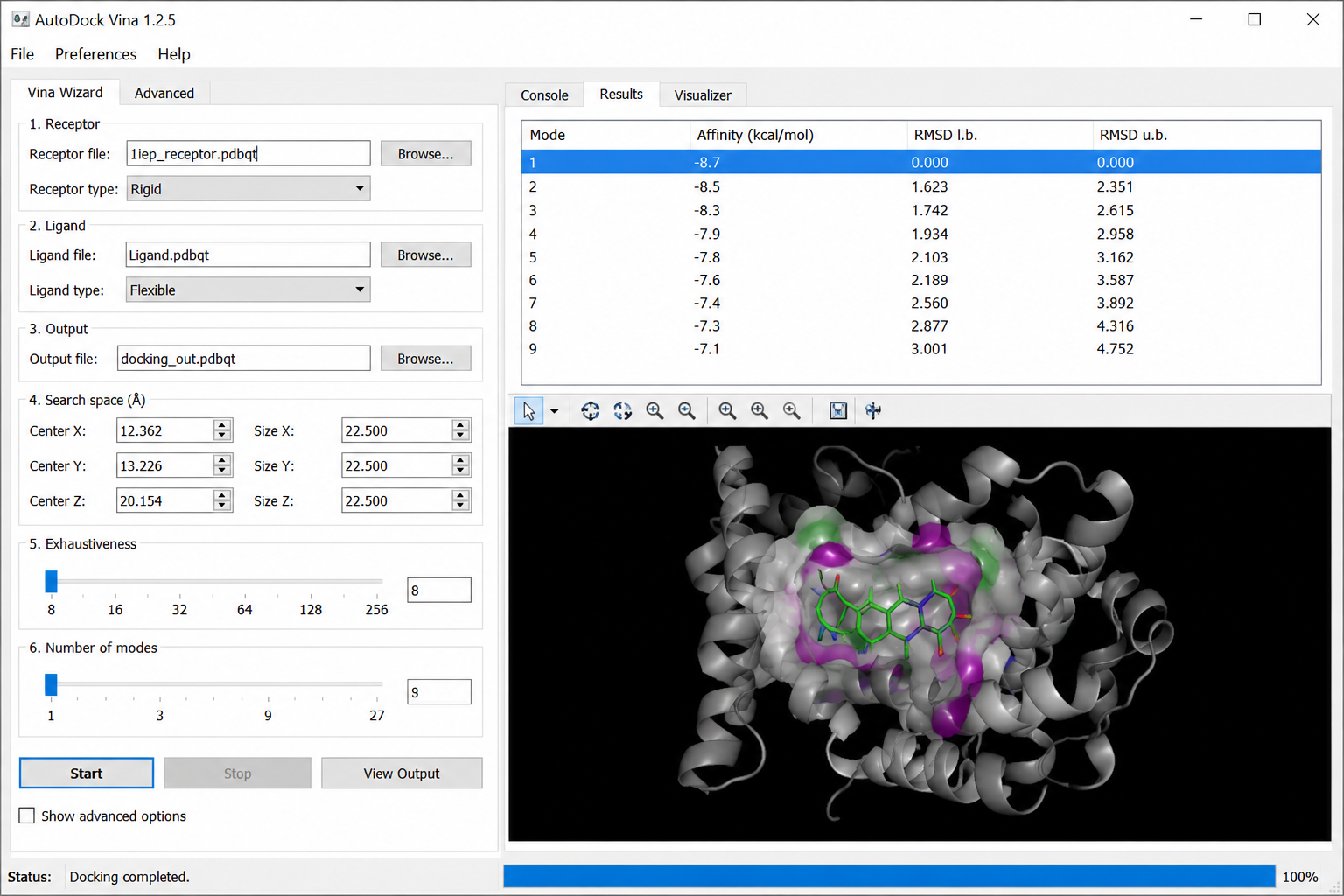This screenshot has width=1344, height=896.
Task: Open the Preferences menu
Action: [95, 54]
